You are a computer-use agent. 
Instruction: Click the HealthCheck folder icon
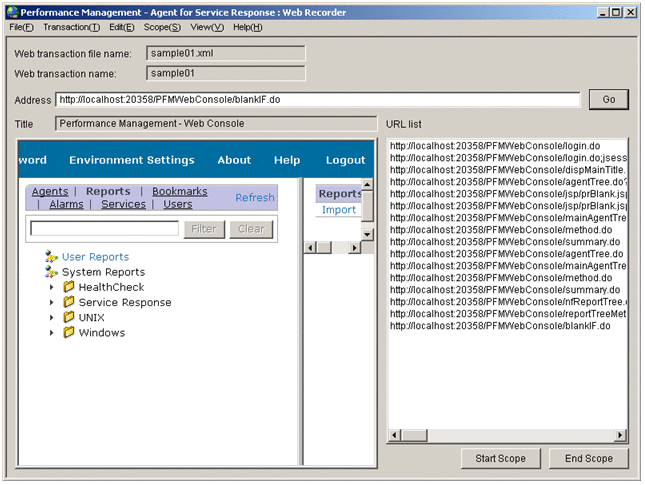click(68, 287)
